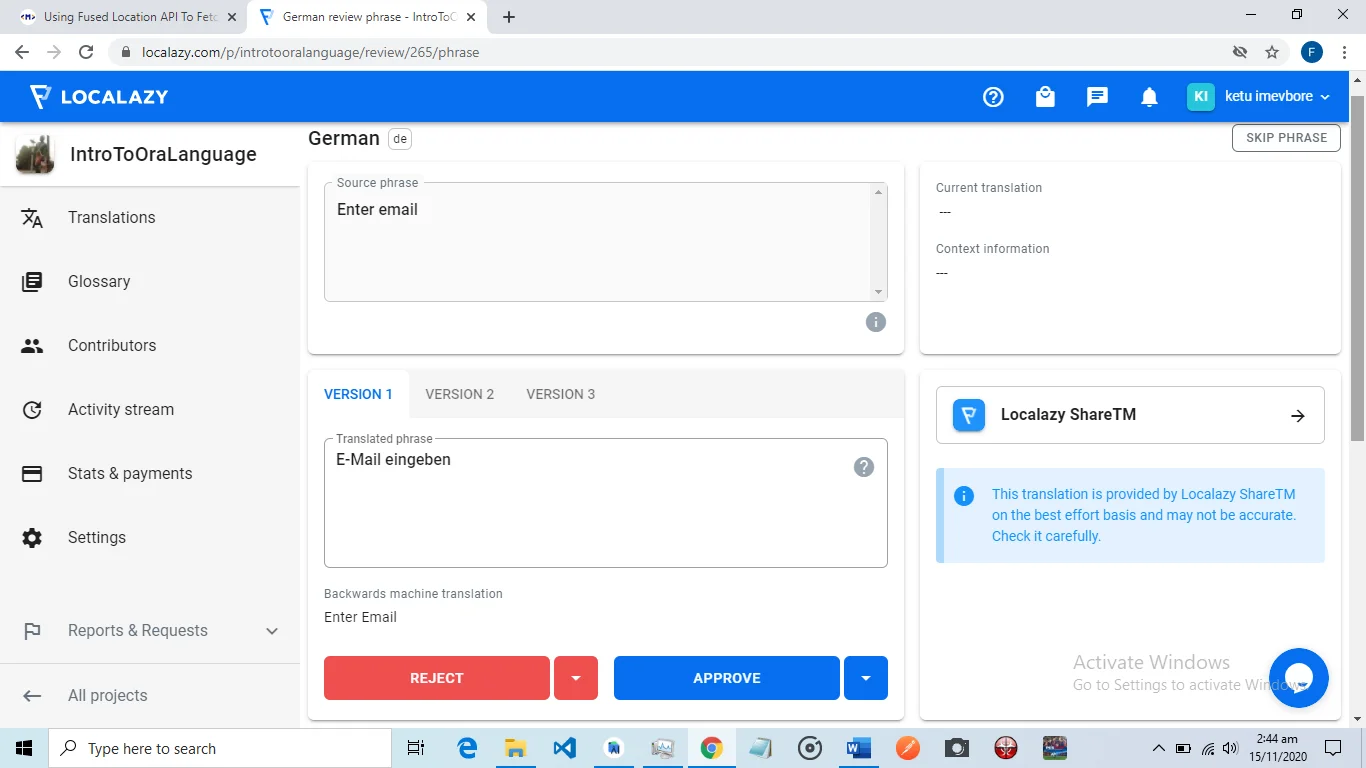Open the shopping bag icon in the header
Viewport: 1366px width, 768px height.
(x=1045, y=97)
